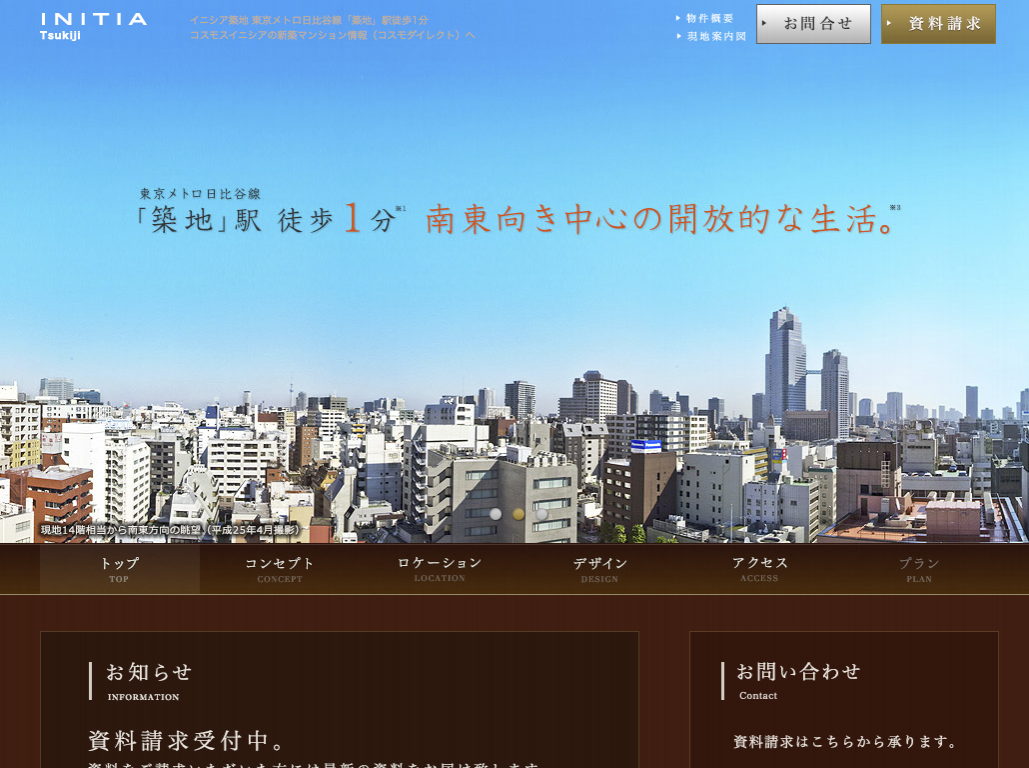Click the お問合せ inquiry button

point(813,24)
